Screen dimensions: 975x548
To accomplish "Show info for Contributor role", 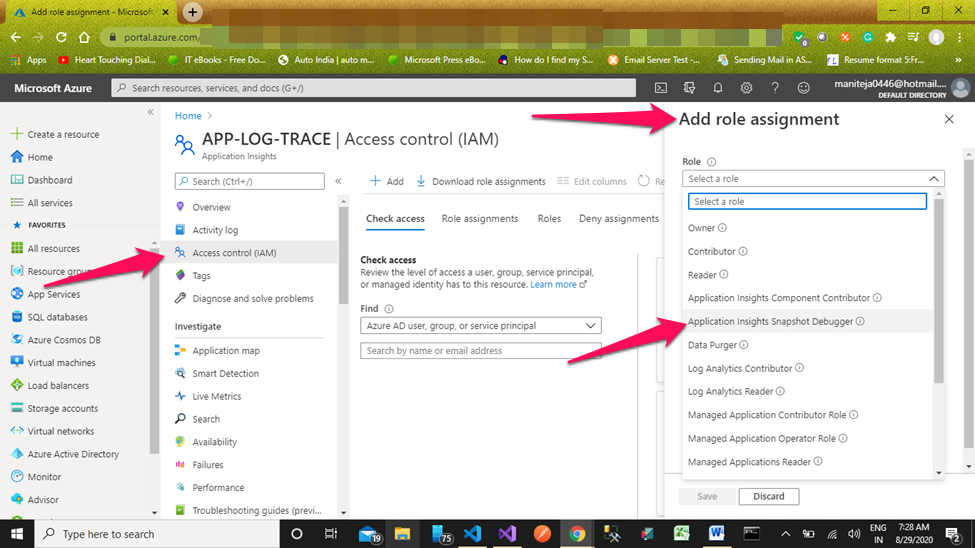I will pos(743,251).
